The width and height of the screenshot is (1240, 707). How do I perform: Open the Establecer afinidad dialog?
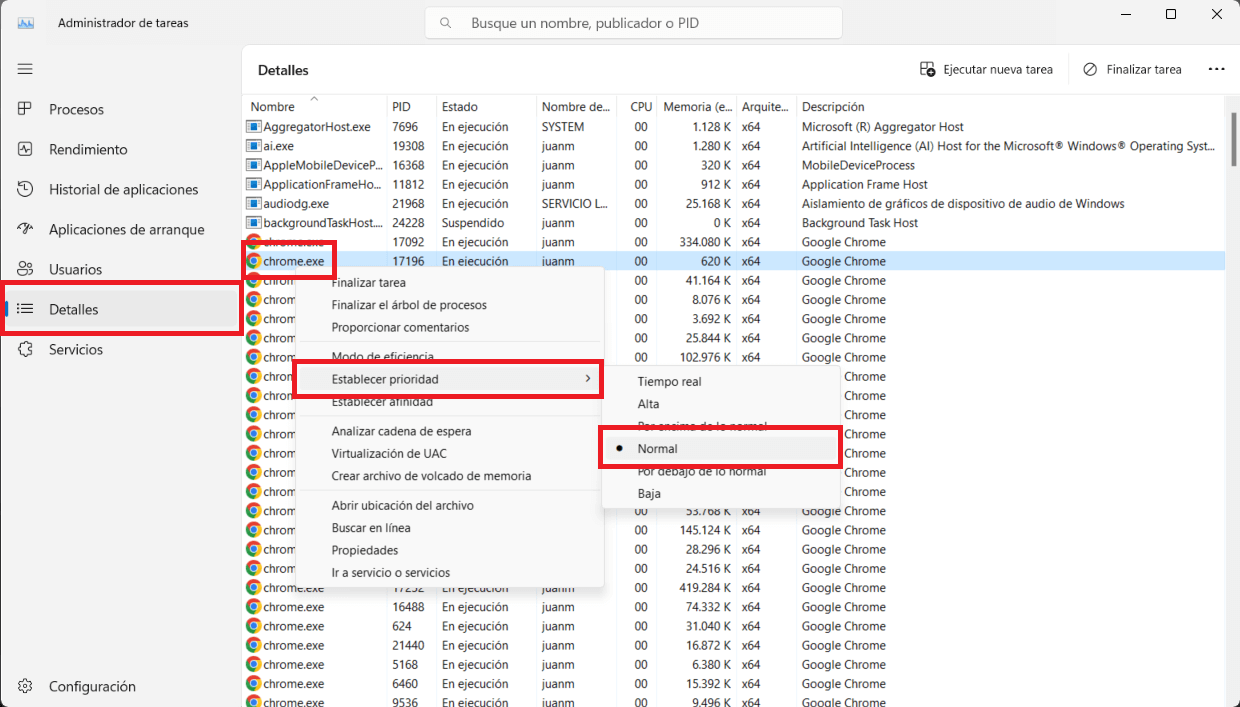tap(380, 402)
